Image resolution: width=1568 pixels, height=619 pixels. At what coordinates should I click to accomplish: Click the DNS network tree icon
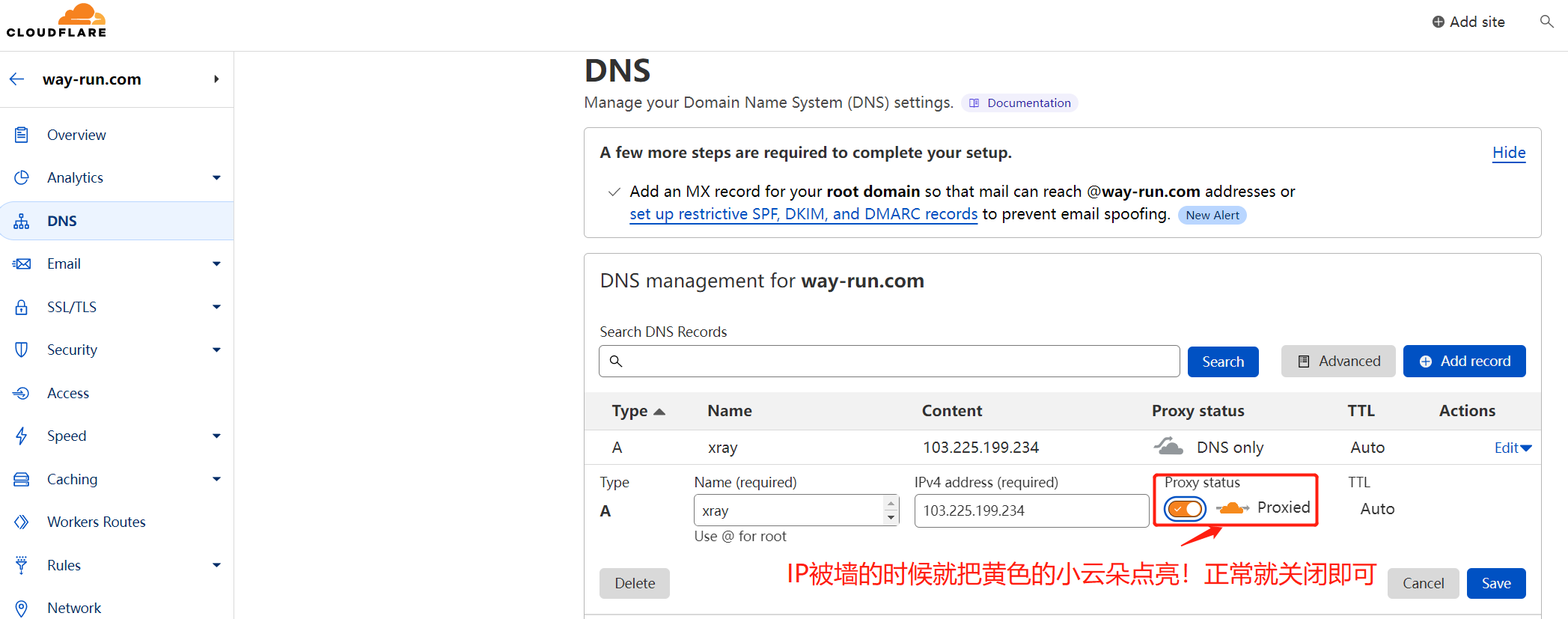[22, 221]
